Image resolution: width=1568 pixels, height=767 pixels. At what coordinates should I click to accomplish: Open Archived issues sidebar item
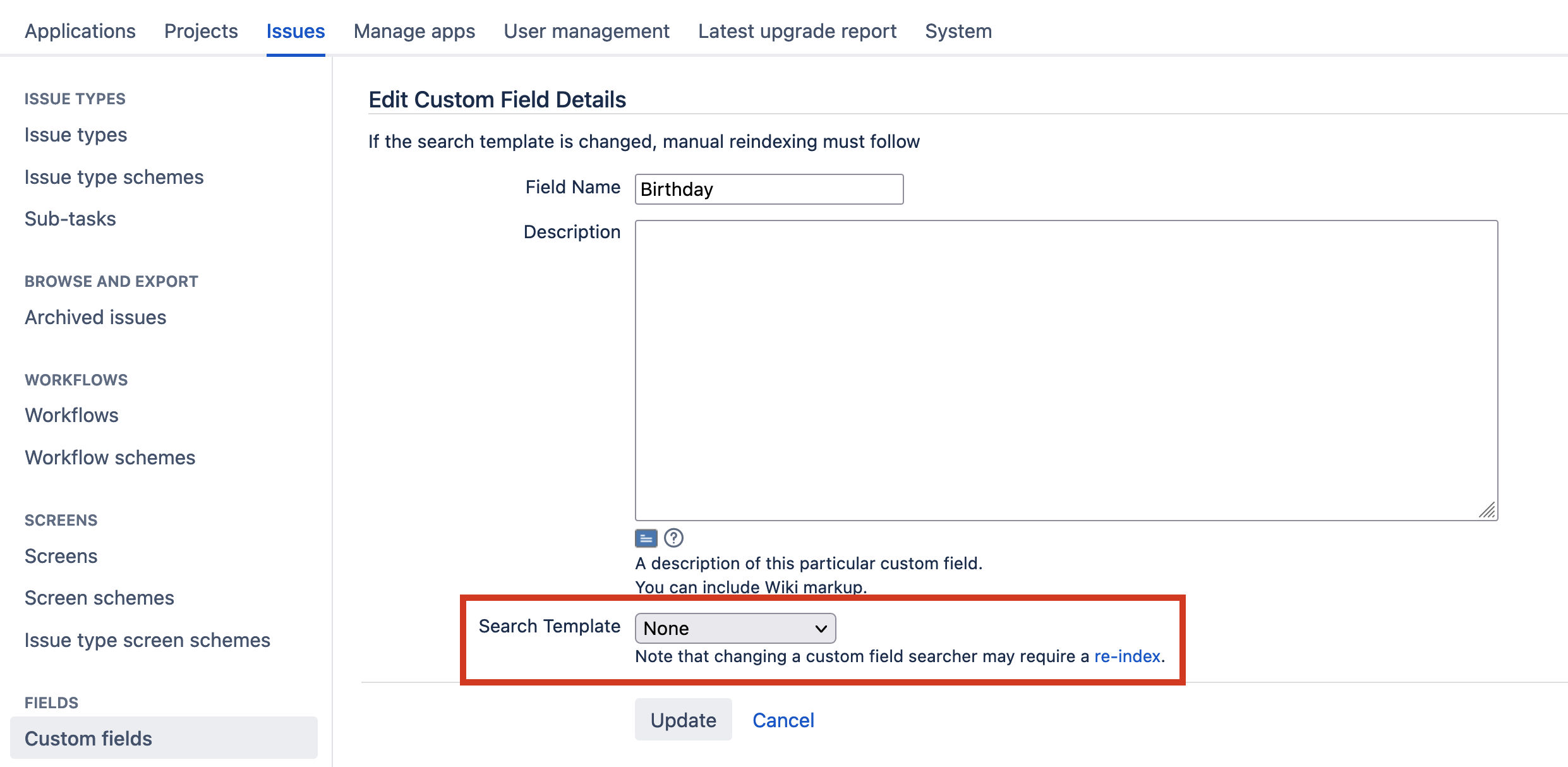pos(95,317)
